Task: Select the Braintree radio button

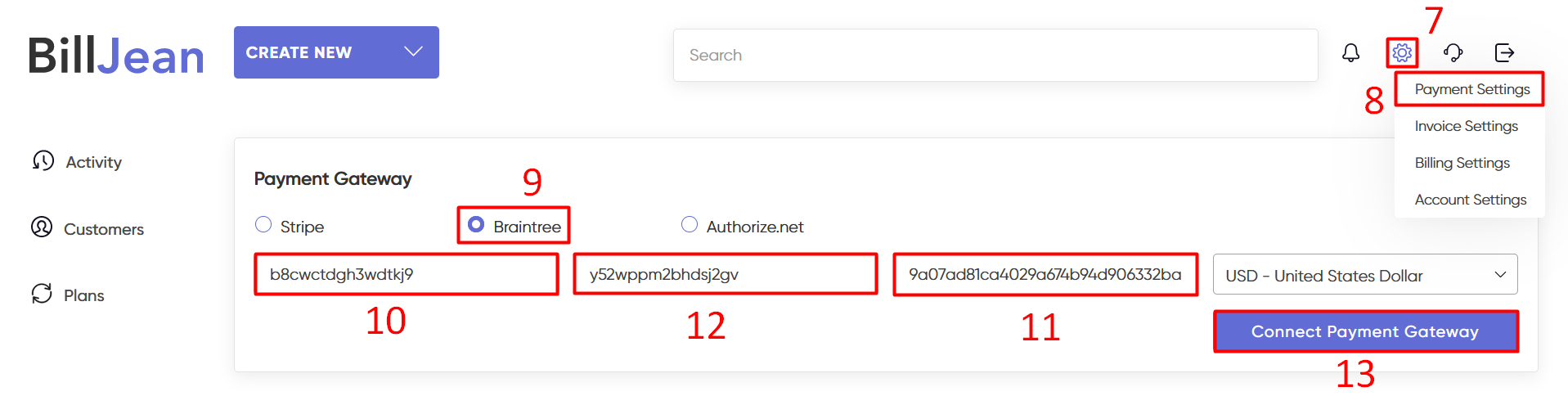Action: [x=476, y=225]
